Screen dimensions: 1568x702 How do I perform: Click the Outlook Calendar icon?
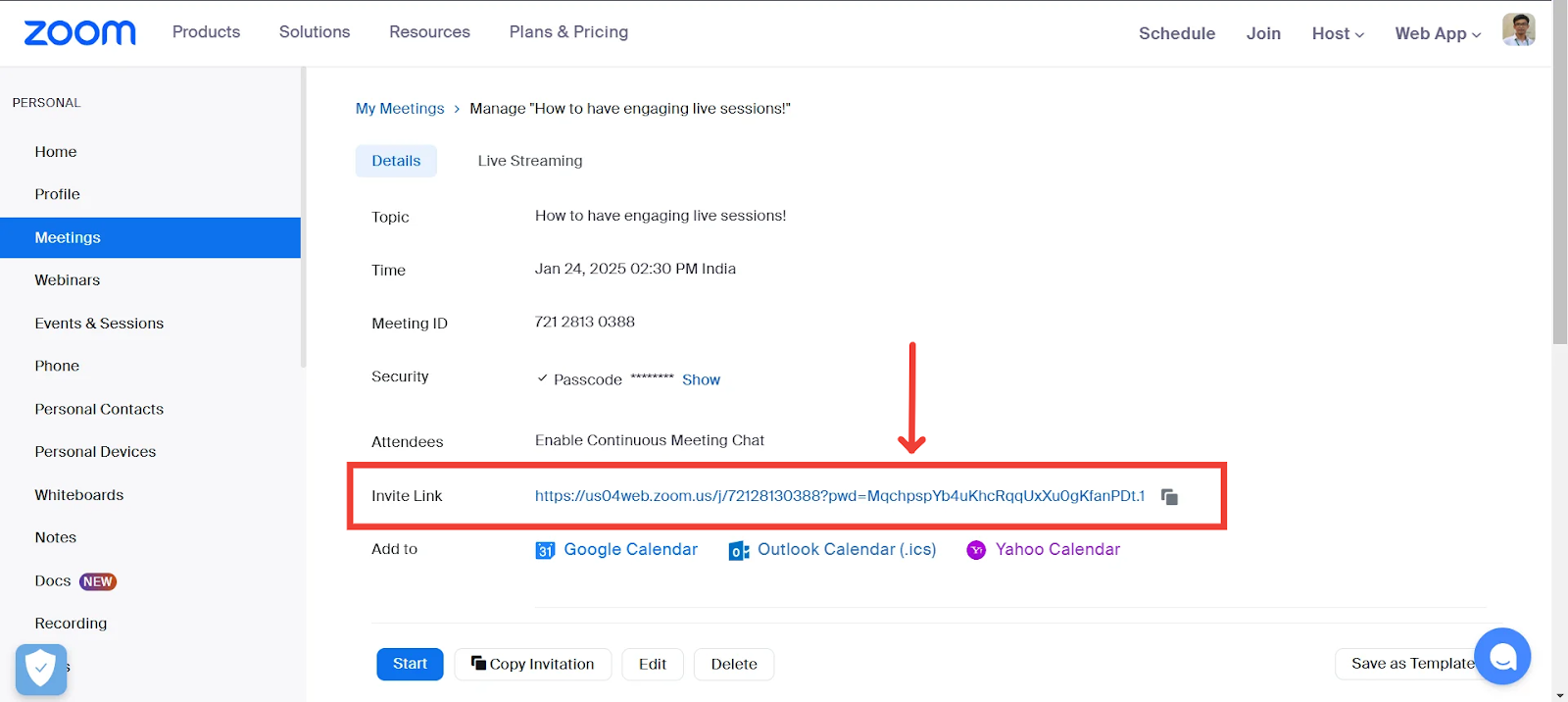[x=739, y=551]
